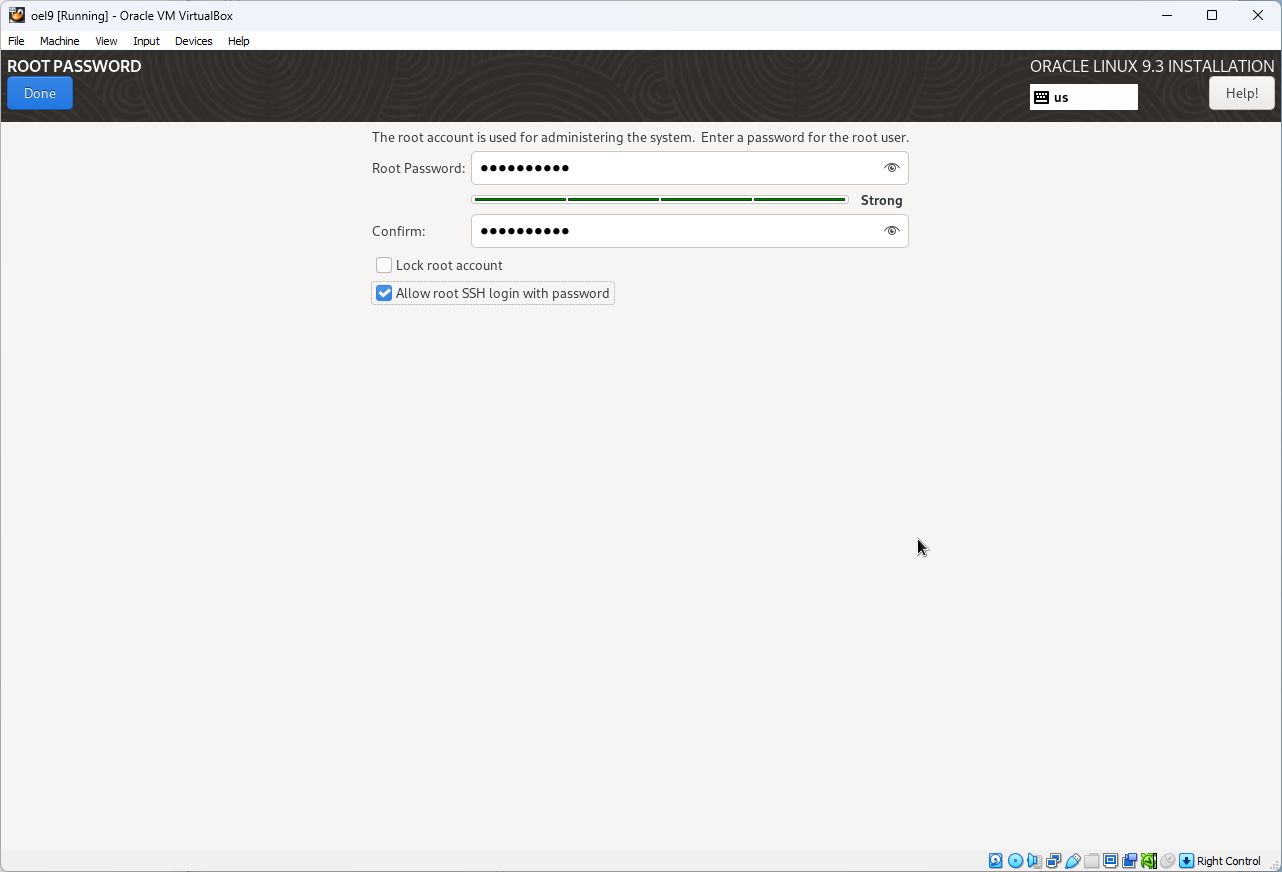
Task: Open the VirtualBox Help menu
Action: click(238, 41)
